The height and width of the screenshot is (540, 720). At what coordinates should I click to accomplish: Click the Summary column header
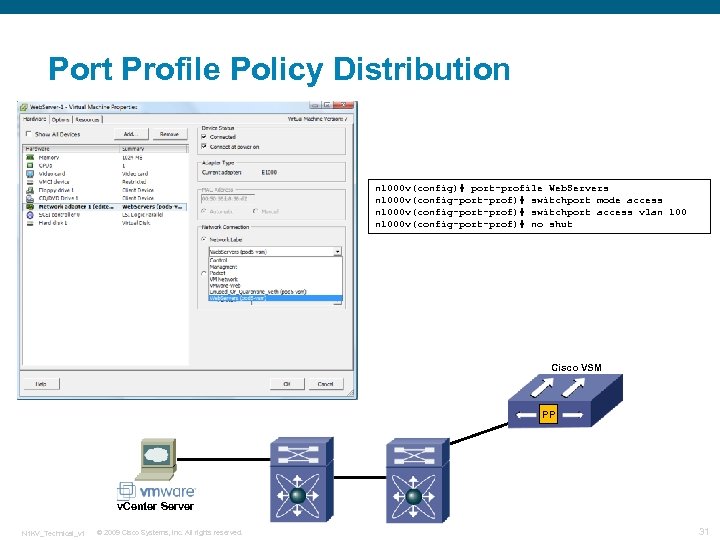[x=154, y=149]
